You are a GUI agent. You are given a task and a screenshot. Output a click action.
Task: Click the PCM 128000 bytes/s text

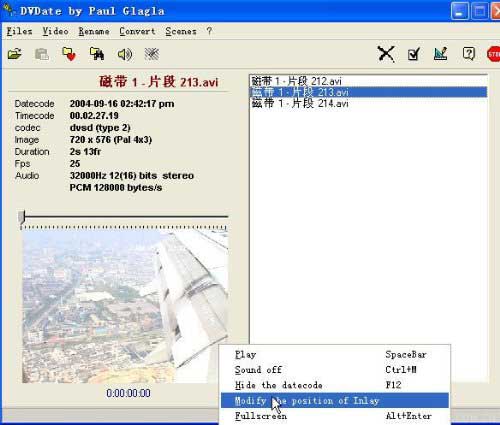[116, 188]
